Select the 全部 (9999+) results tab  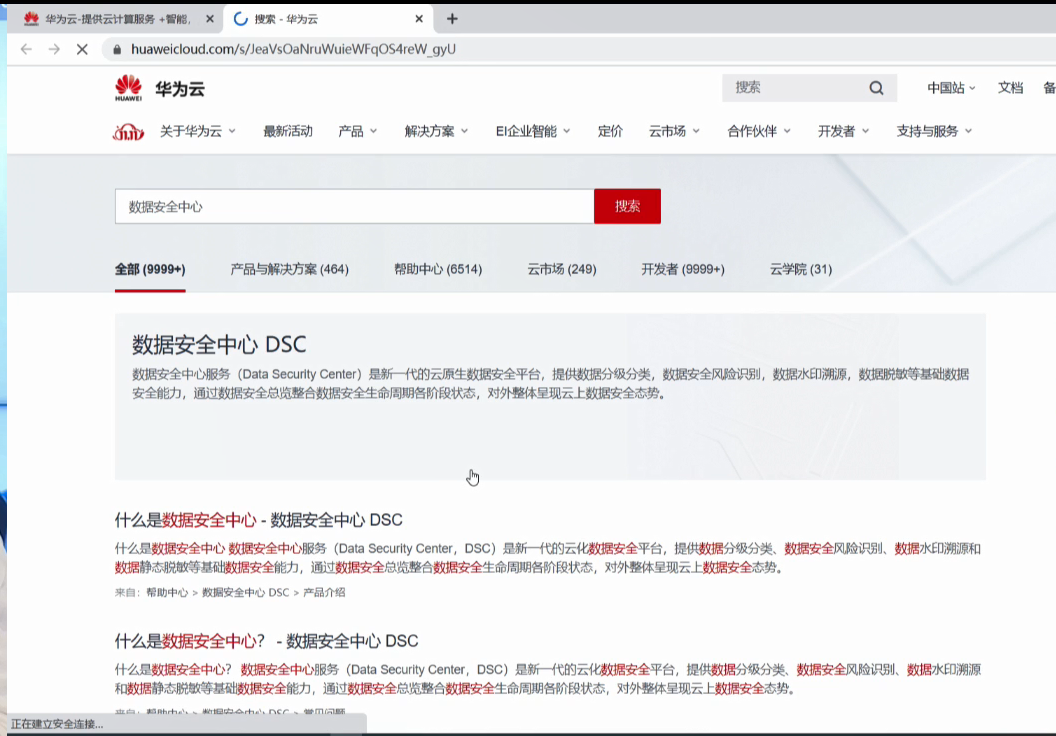pyautogui.click(x=150, y=269)
